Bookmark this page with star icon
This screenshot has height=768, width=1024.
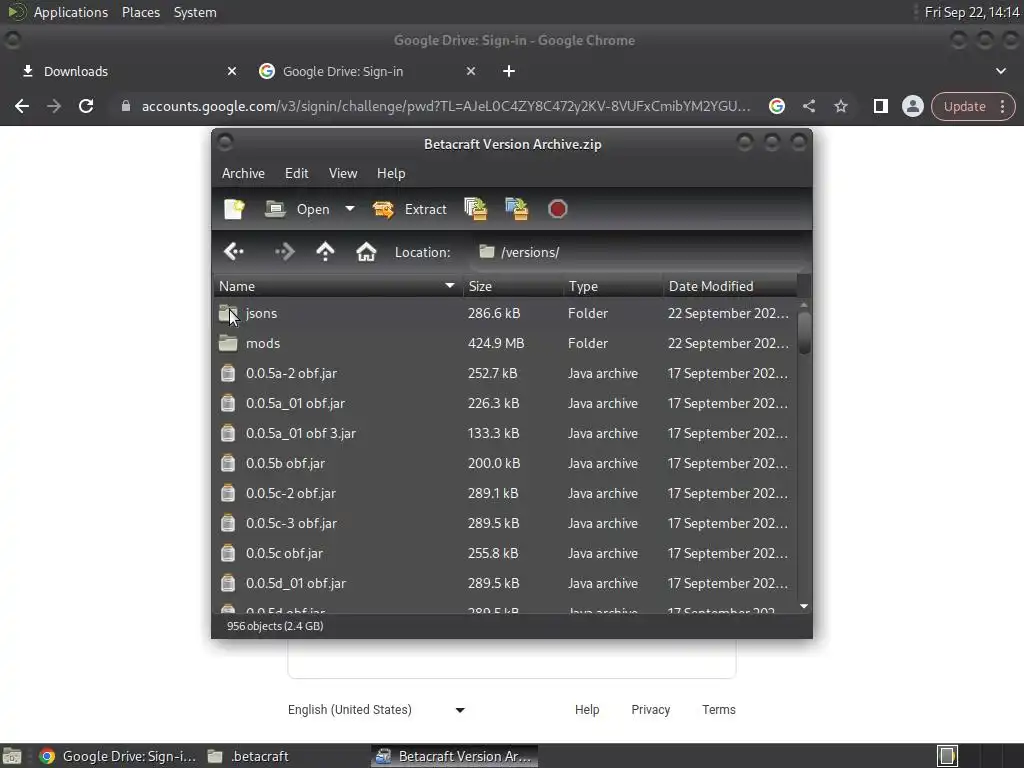pos(840,106)
